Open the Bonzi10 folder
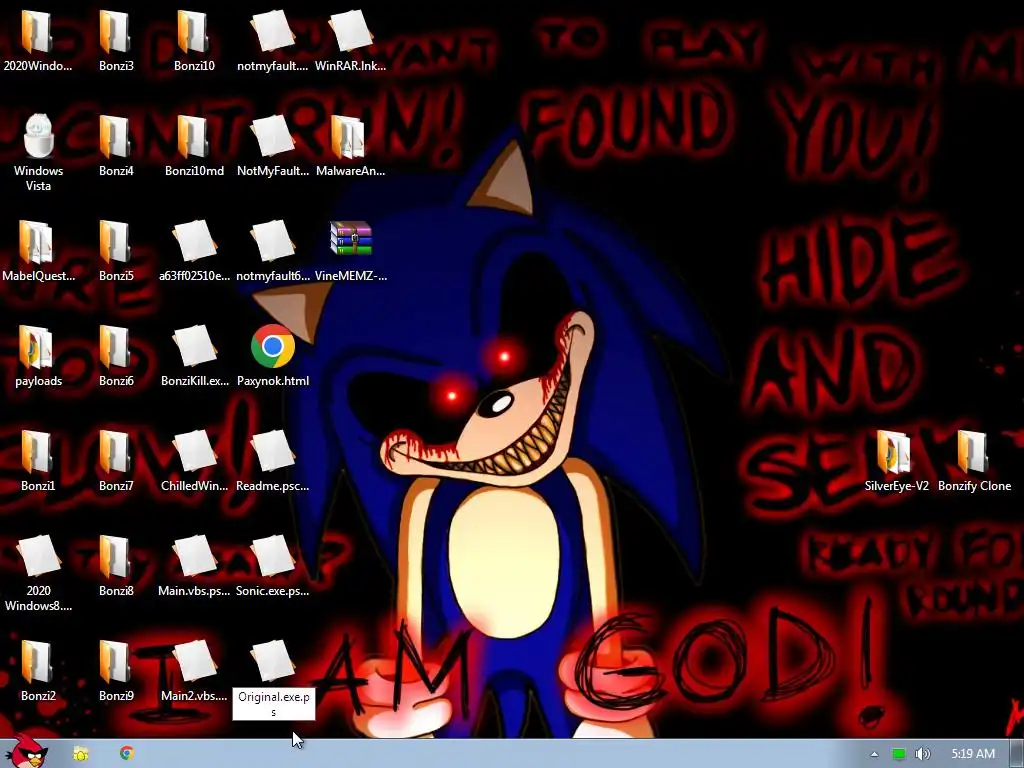The height and width of the screenshot is (768, 1024). tap(194, 33)
